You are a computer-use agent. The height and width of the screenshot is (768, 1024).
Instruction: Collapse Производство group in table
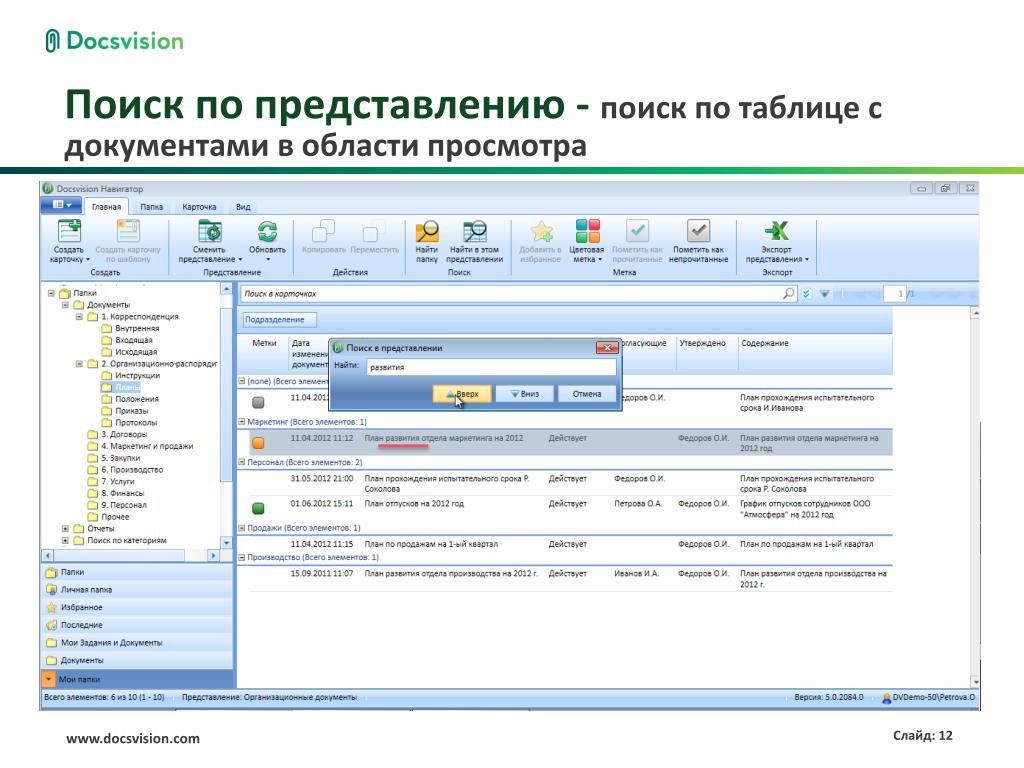(x=242, y=557)
